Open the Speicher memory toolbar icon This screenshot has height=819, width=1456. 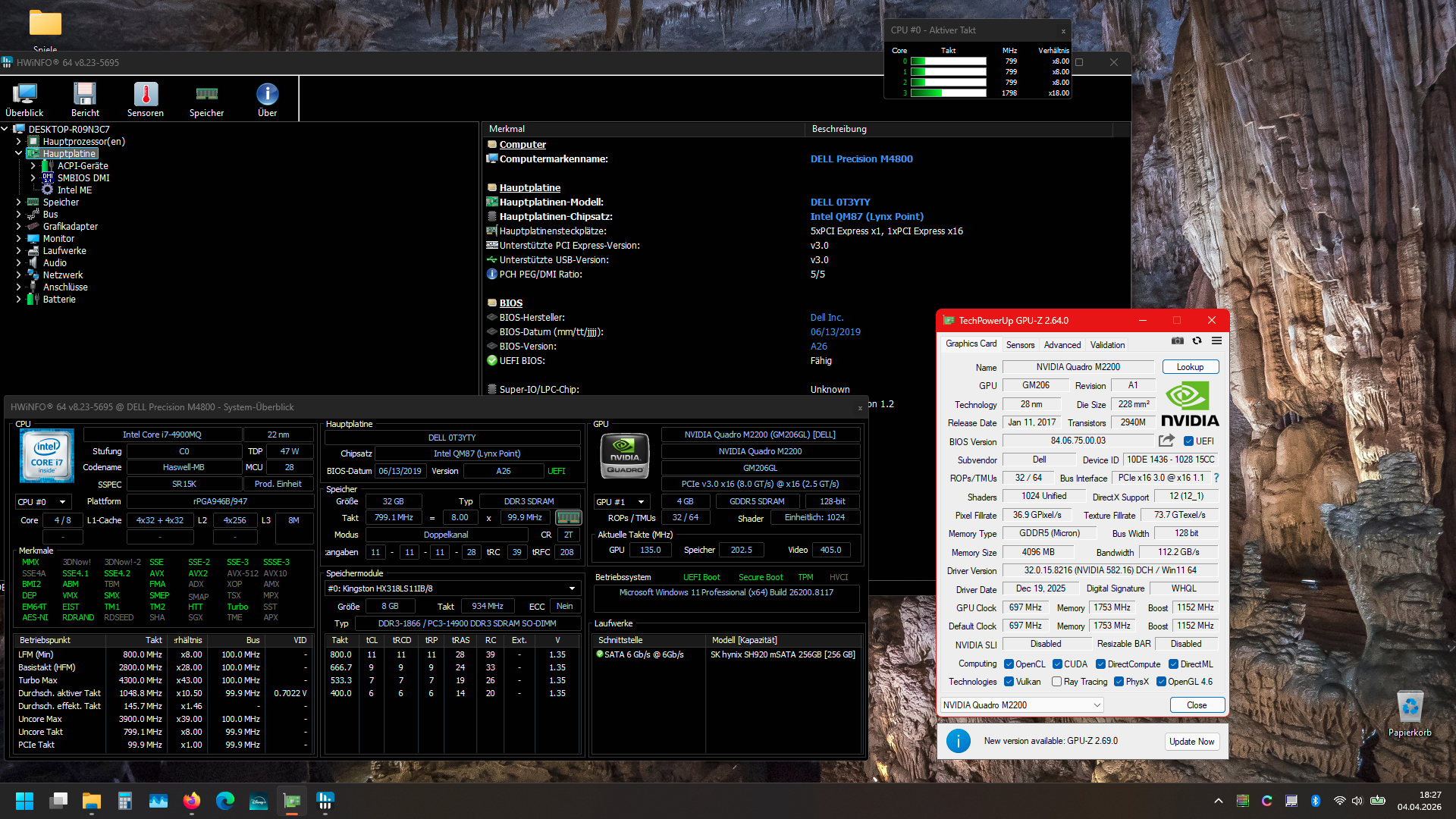pos(206,95)
